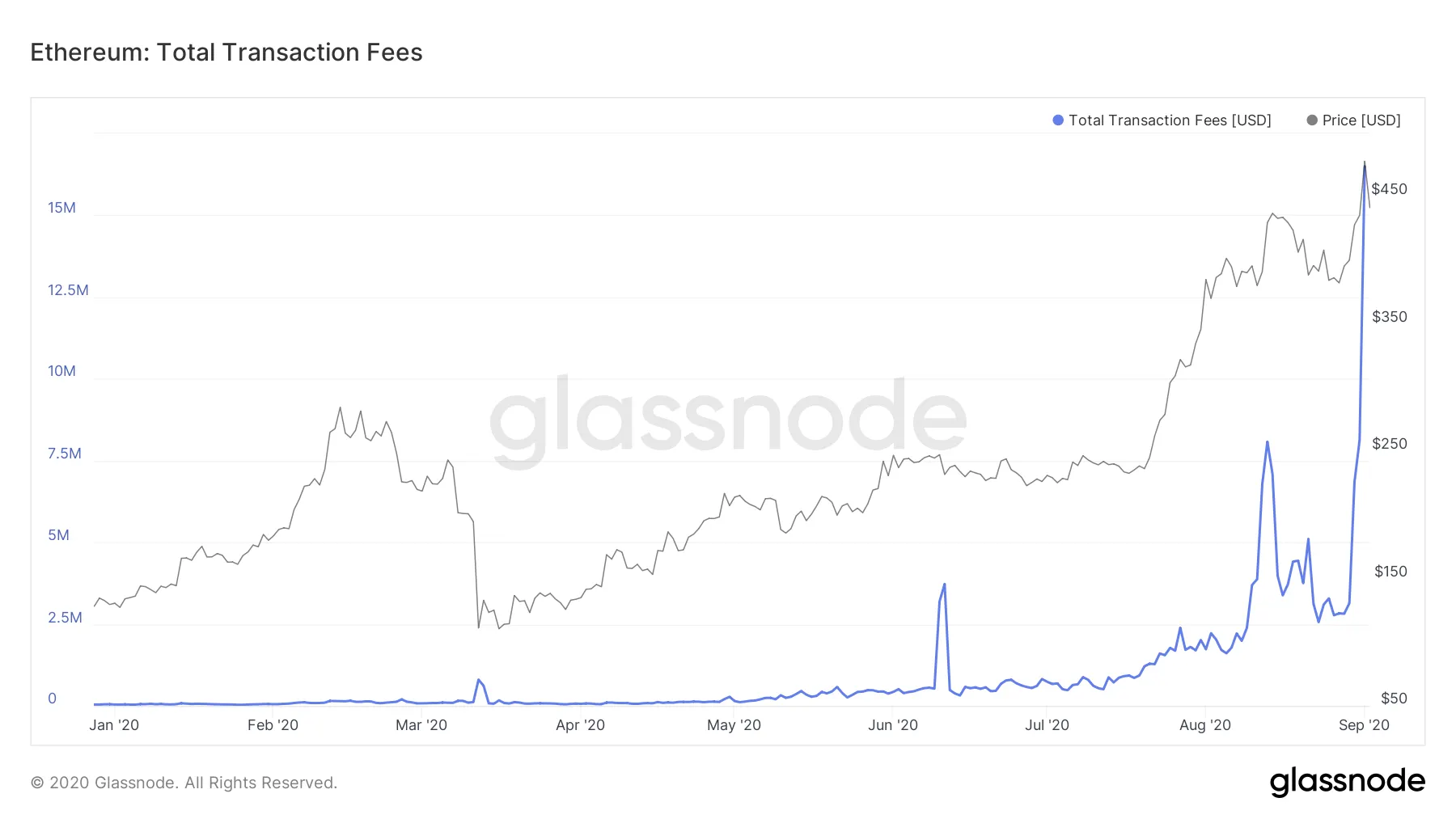
Task: Click the blue Total Transaction Fees legend dot
Action: [1057, 120]
